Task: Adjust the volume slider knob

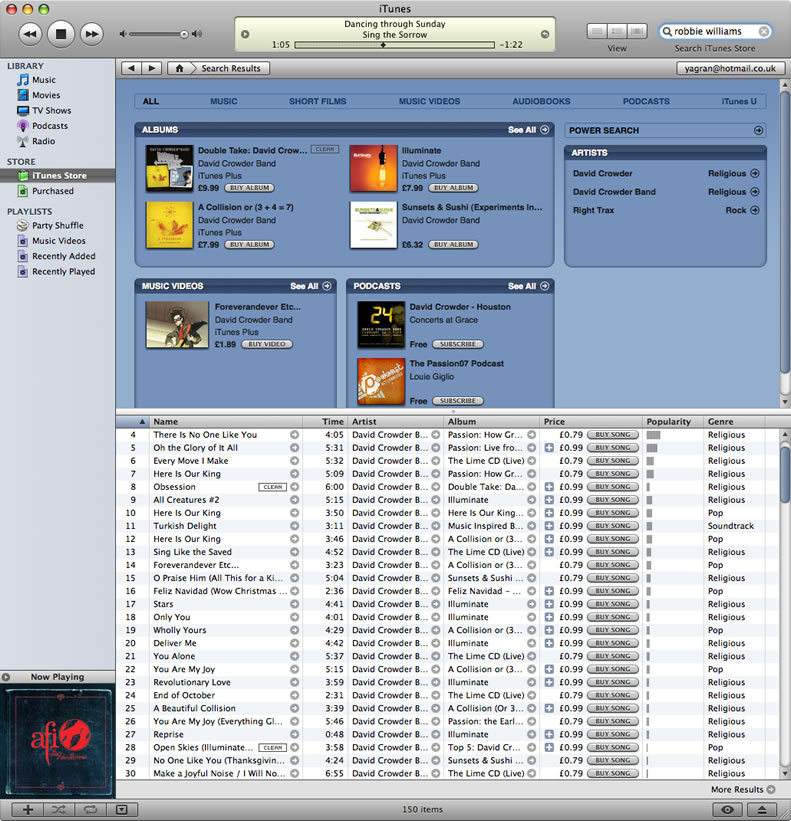Action: point(184,34)
